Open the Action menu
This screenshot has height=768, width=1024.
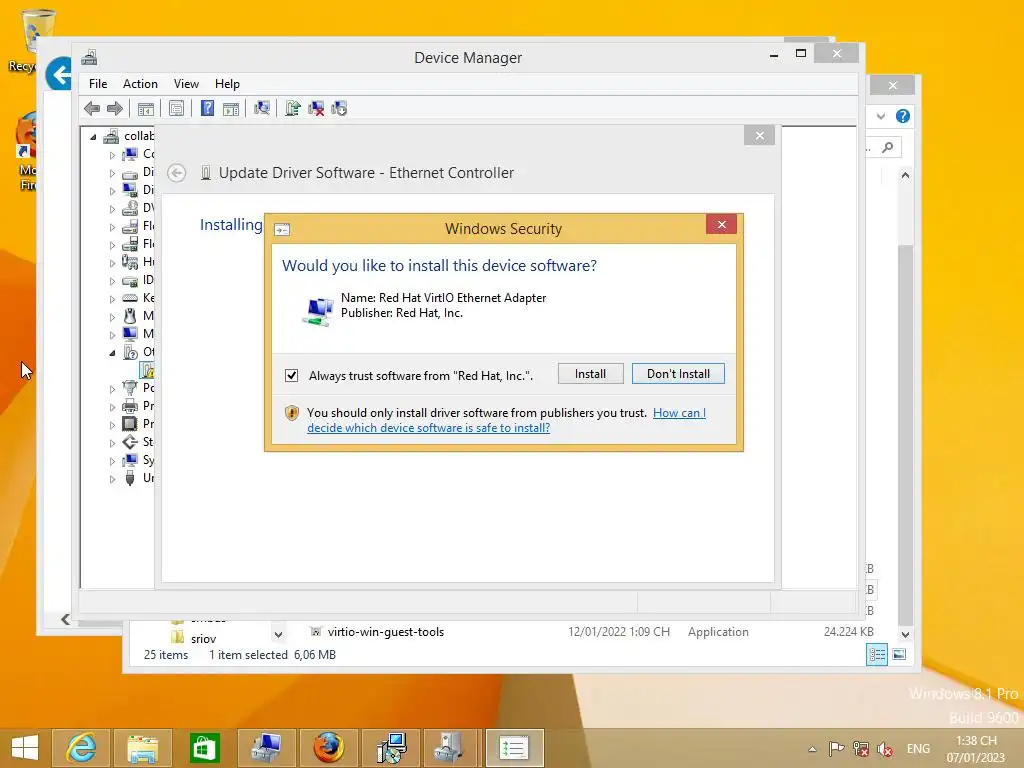(x=140, y=84)
